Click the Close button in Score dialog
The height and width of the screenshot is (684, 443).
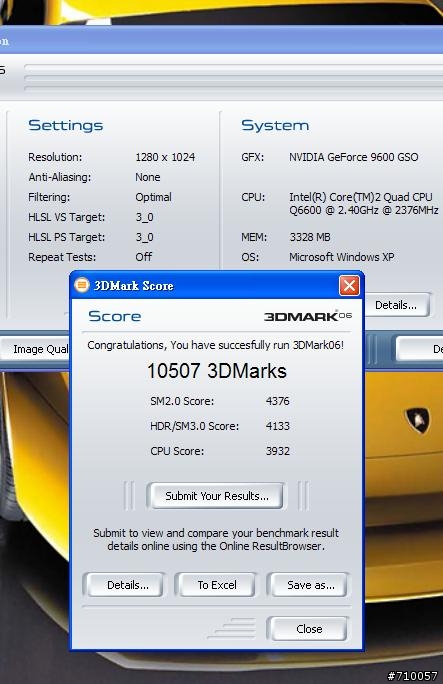point(309,629)
